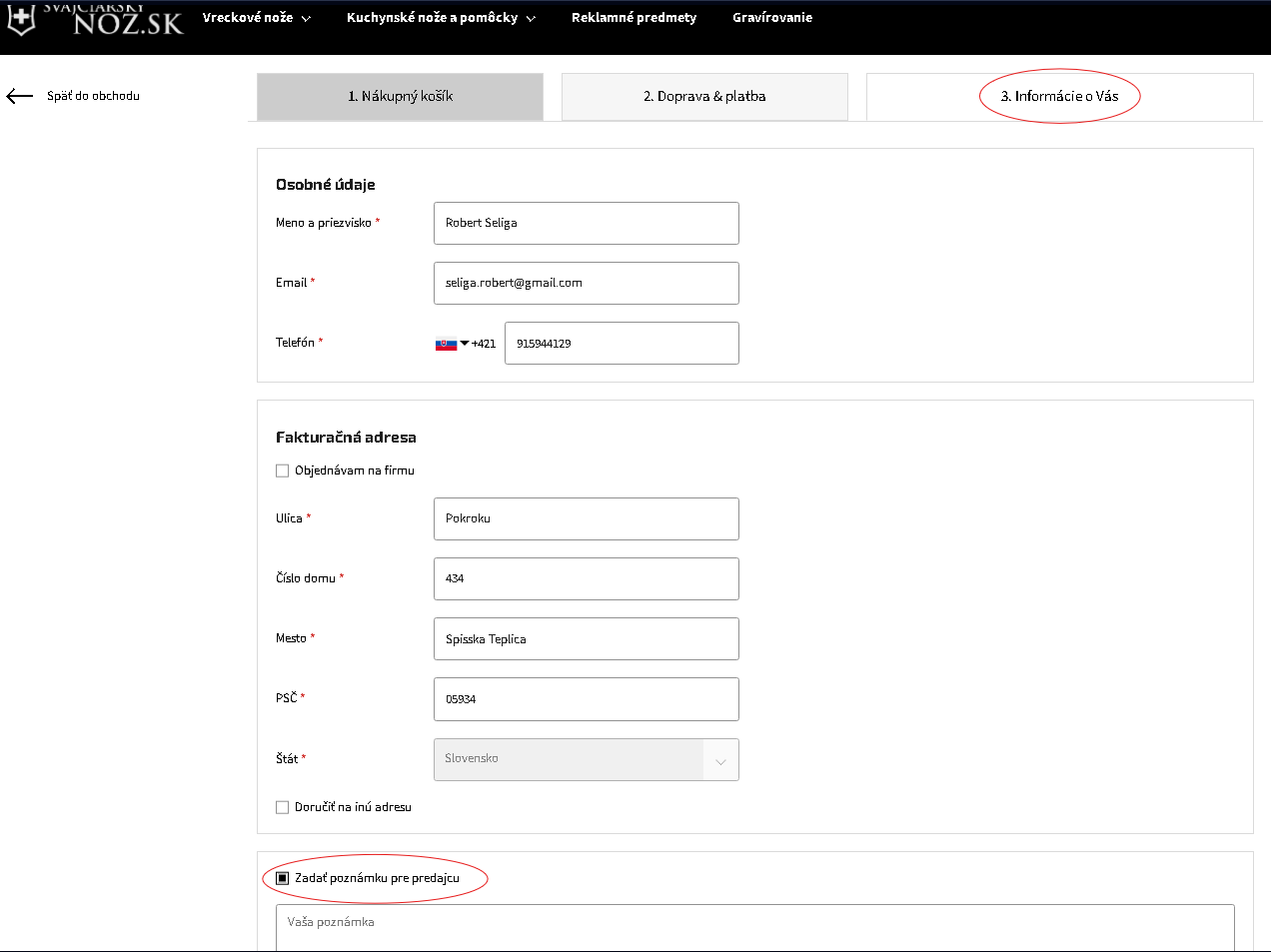Open Reklamné predmety menu item

[x=634, y=18]
